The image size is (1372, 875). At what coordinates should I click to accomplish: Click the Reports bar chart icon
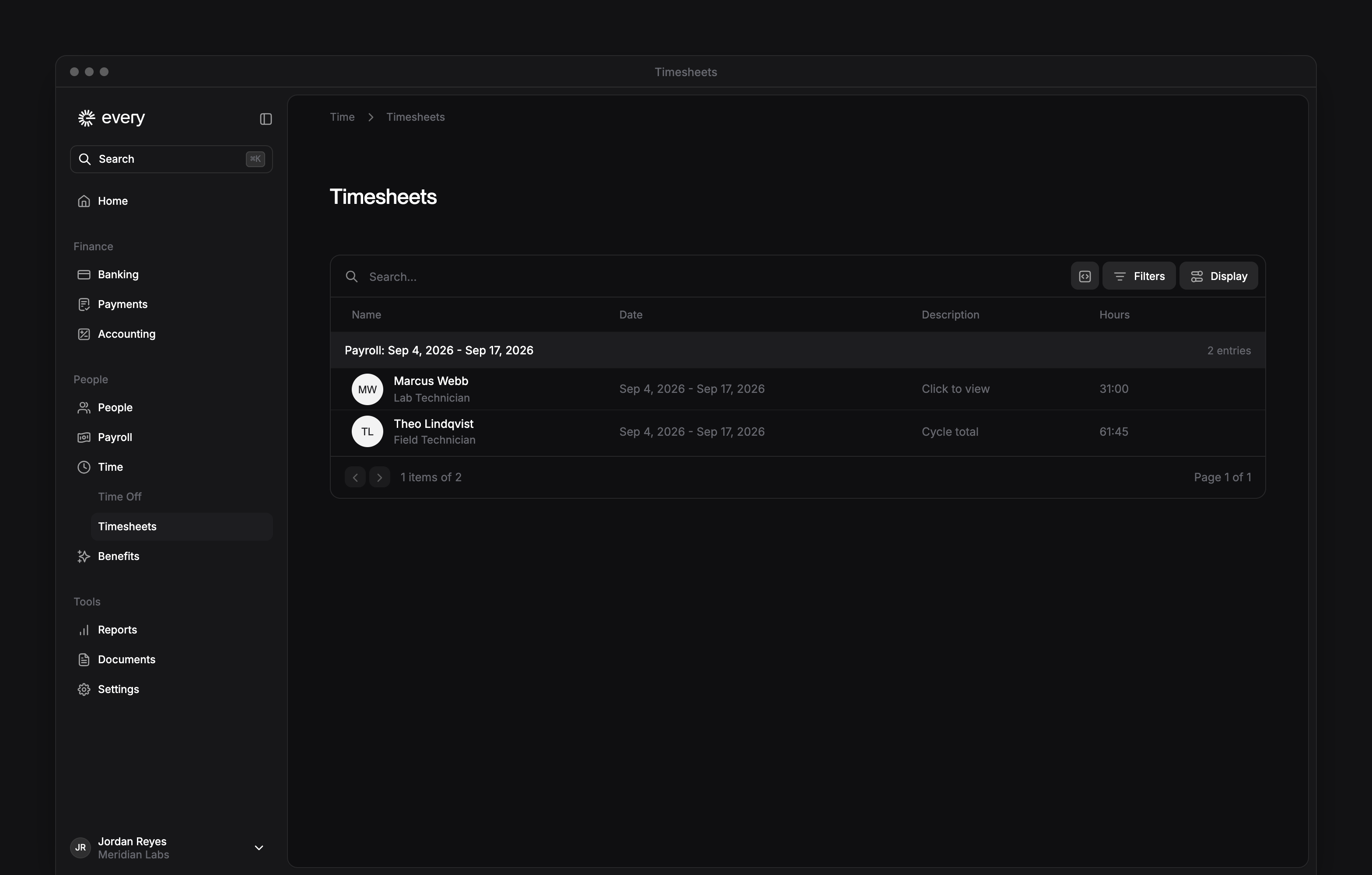[x=84, y=630]
